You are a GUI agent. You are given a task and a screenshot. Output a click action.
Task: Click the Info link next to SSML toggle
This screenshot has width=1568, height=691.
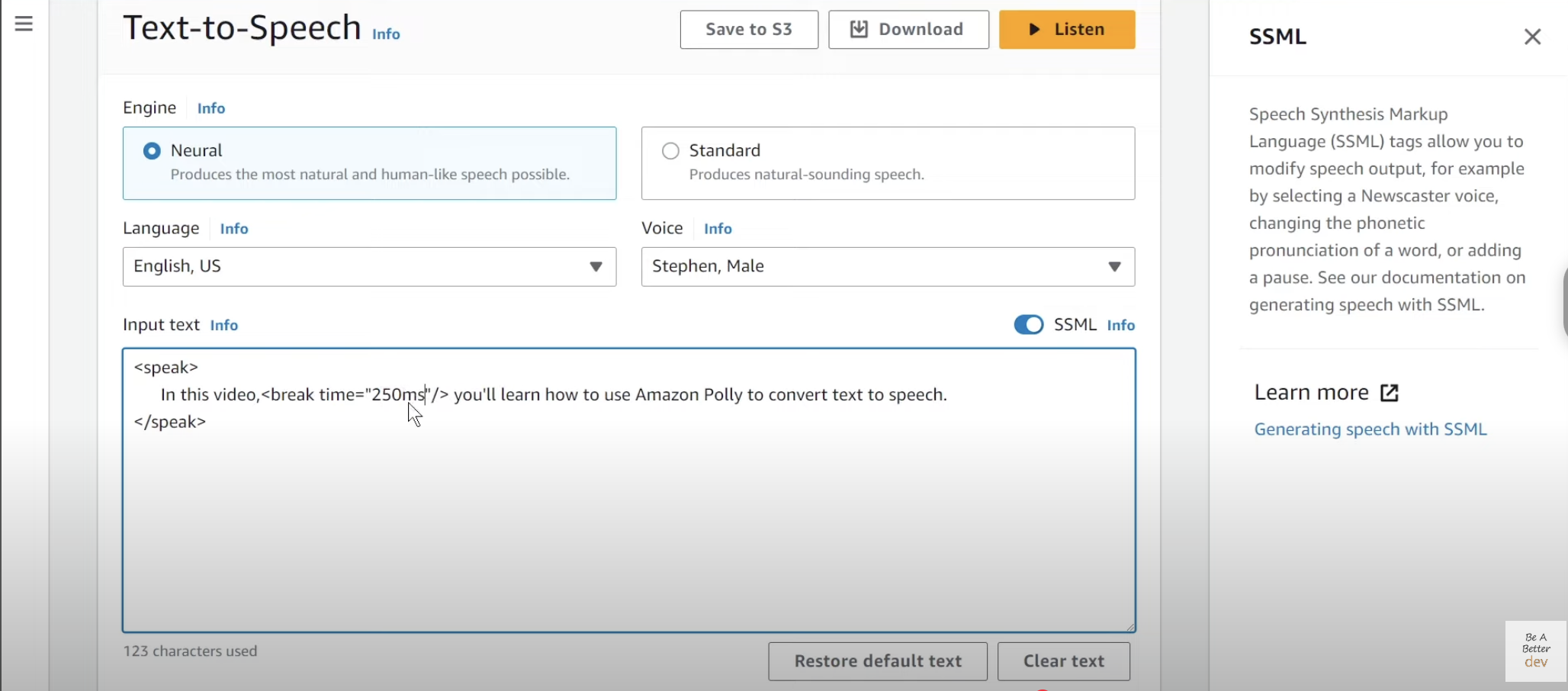[1120, 326]
